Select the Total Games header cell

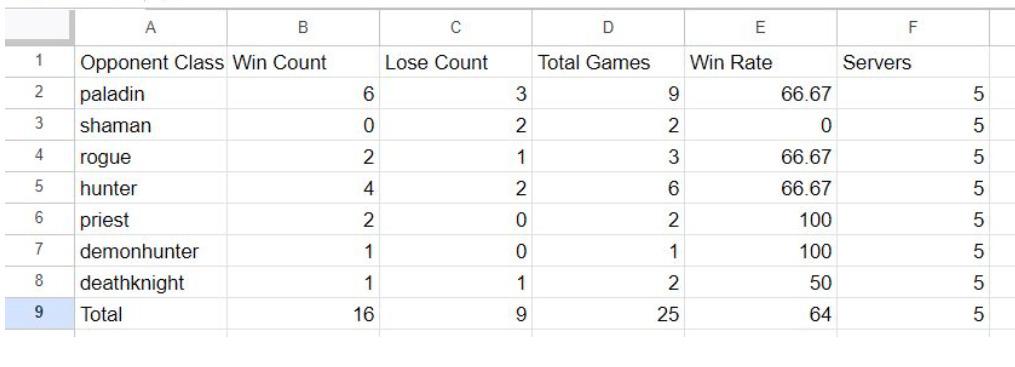[608, 62]
